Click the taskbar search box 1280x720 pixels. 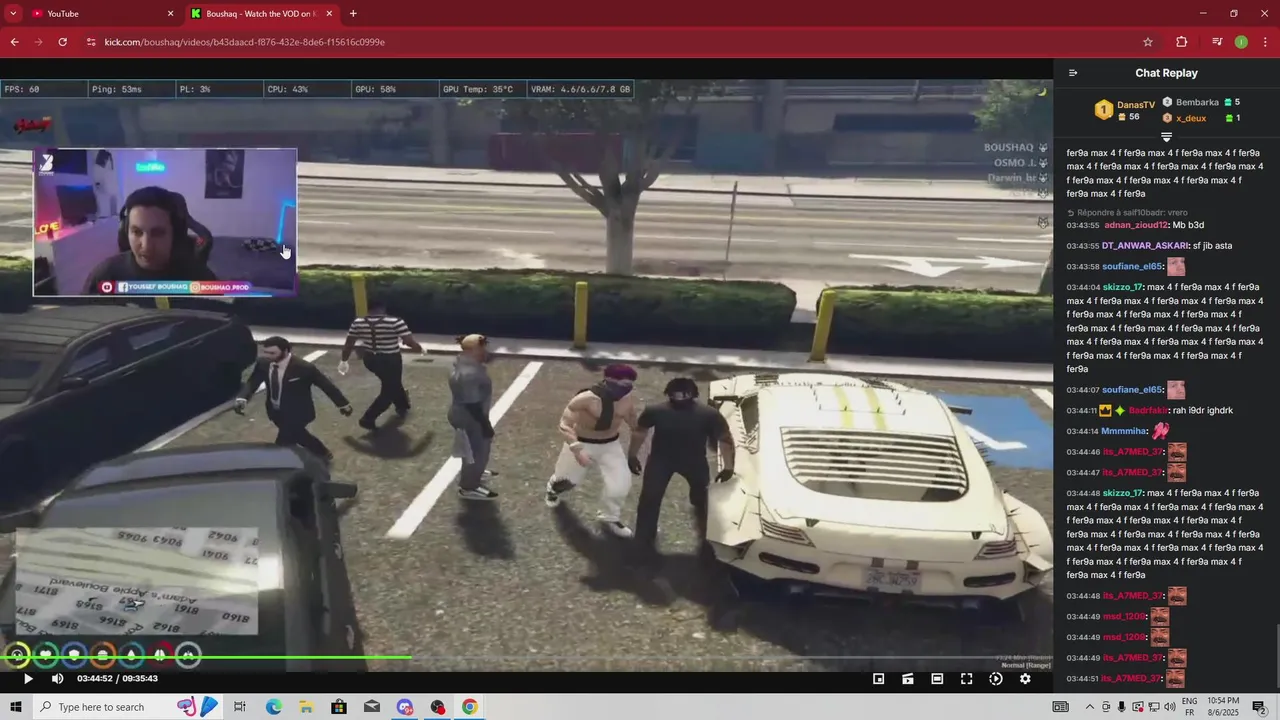(x=128, y=707)
